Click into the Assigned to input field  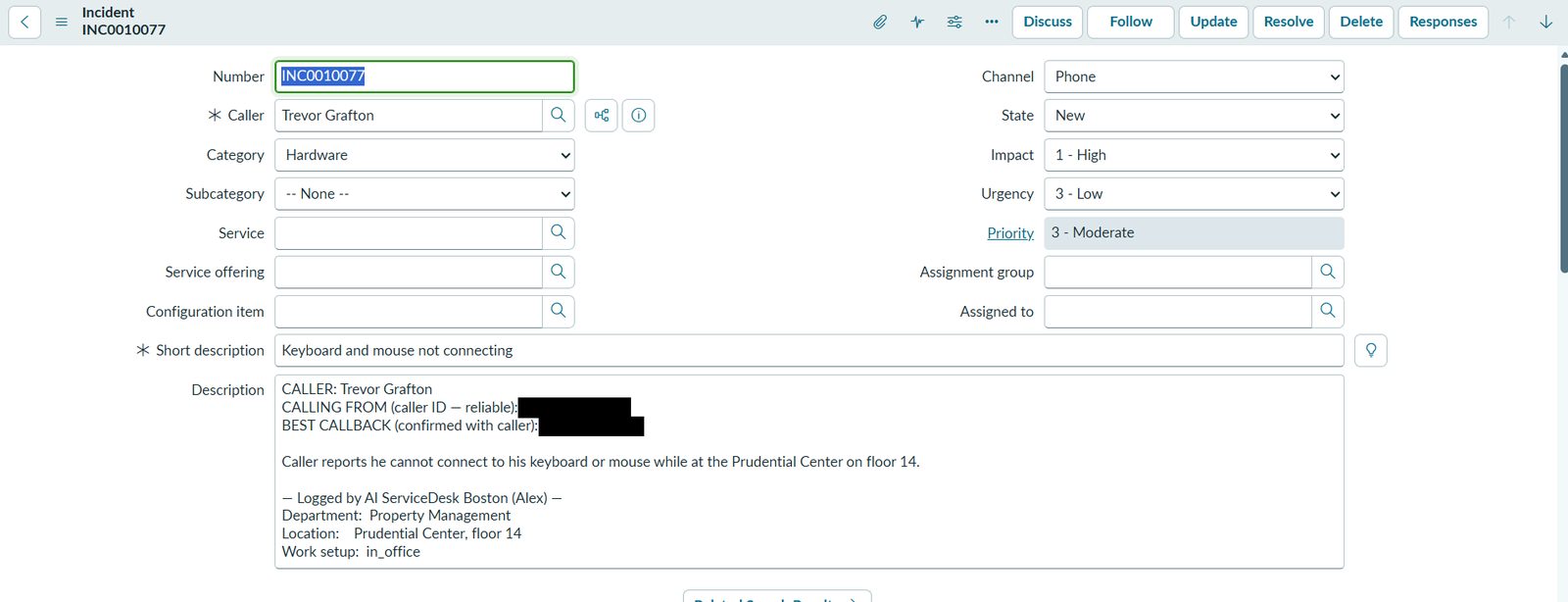(x=1178, y=311)
